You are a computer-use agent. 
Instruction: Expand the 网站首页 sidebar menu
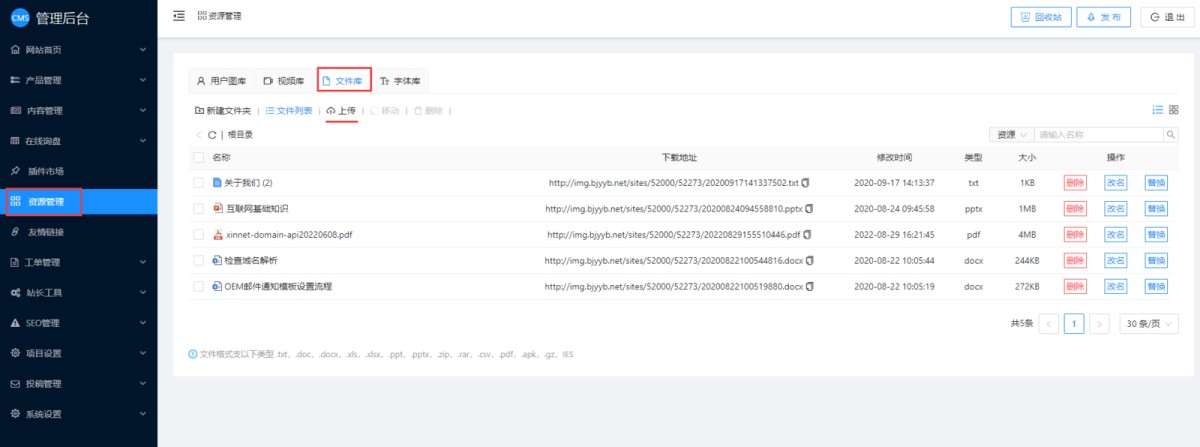click(x=79, y=49)
